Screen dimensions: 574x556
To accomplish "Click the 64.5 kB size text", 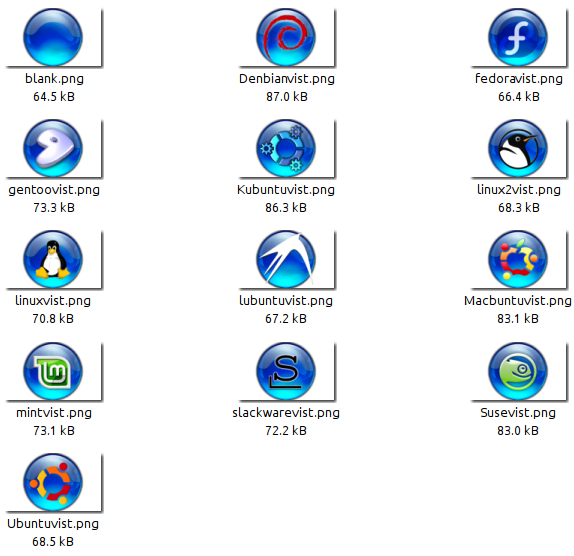I will point(54,97).
